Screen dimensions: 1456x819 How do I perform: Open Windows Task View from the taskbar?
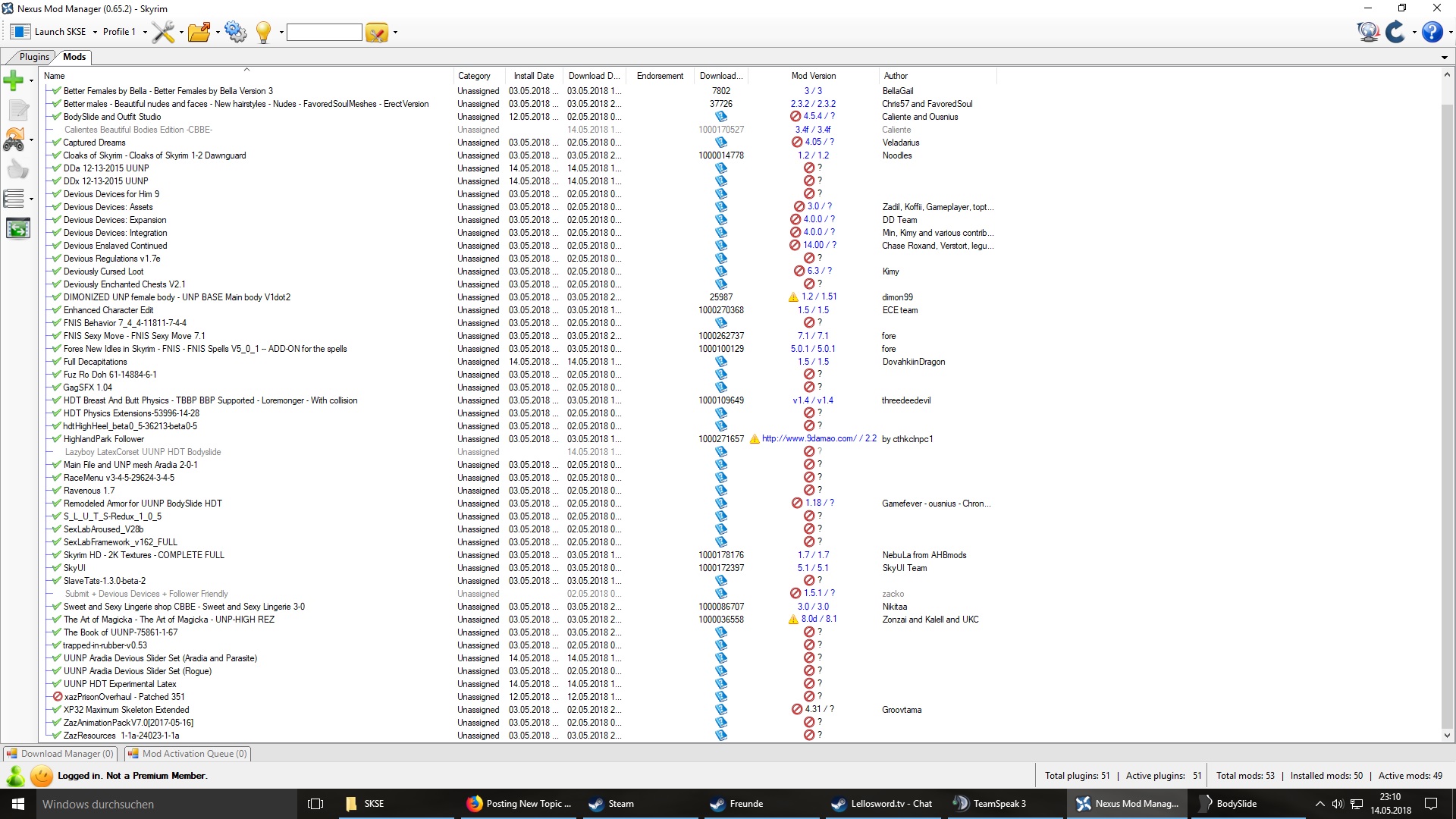click(315, 804)
